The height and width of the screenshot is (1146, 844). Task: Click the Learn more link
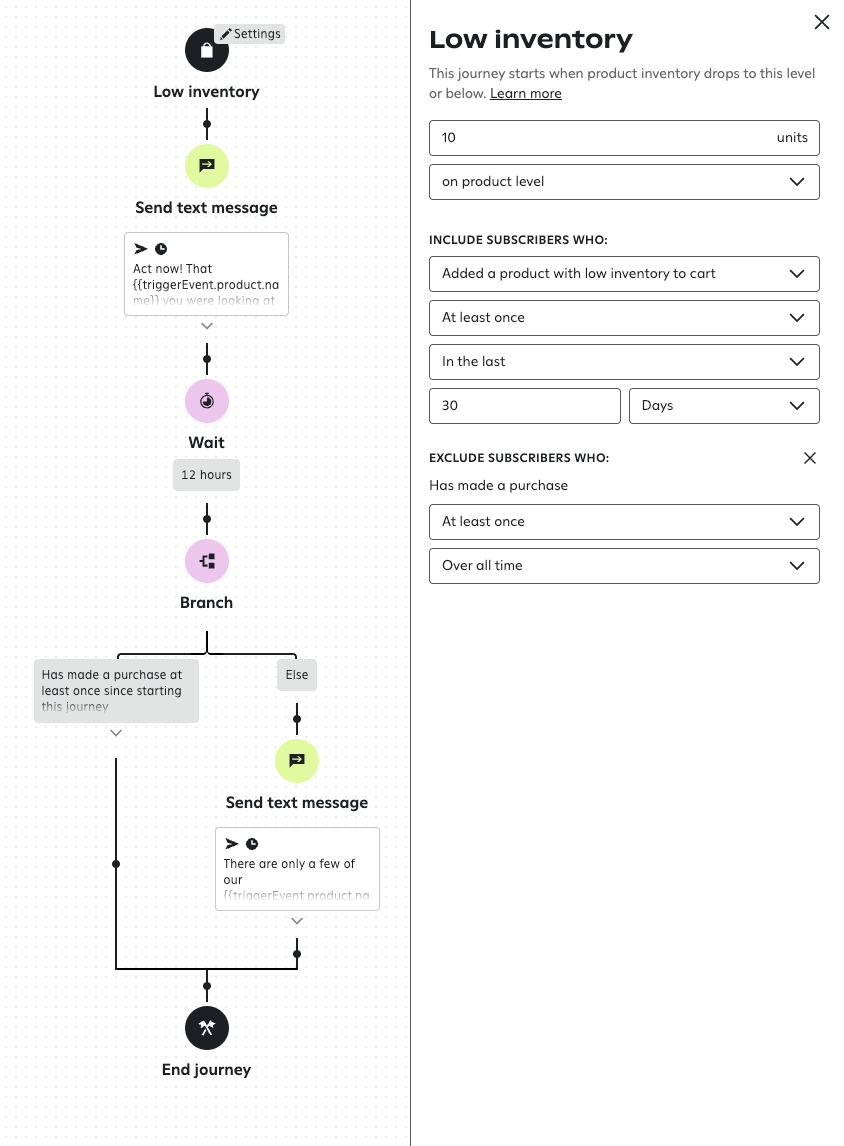click(525, 93)
